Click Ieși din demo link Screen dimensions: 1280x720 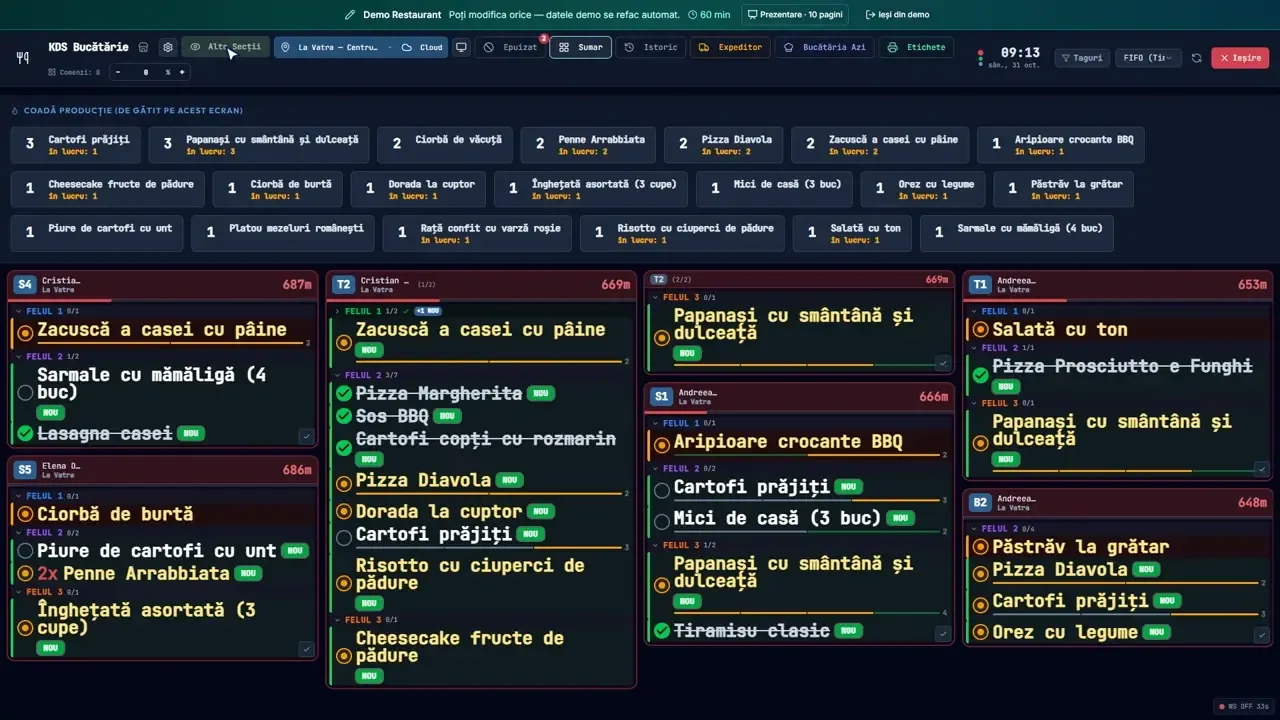pyautogui.click(x=897, y=15)
